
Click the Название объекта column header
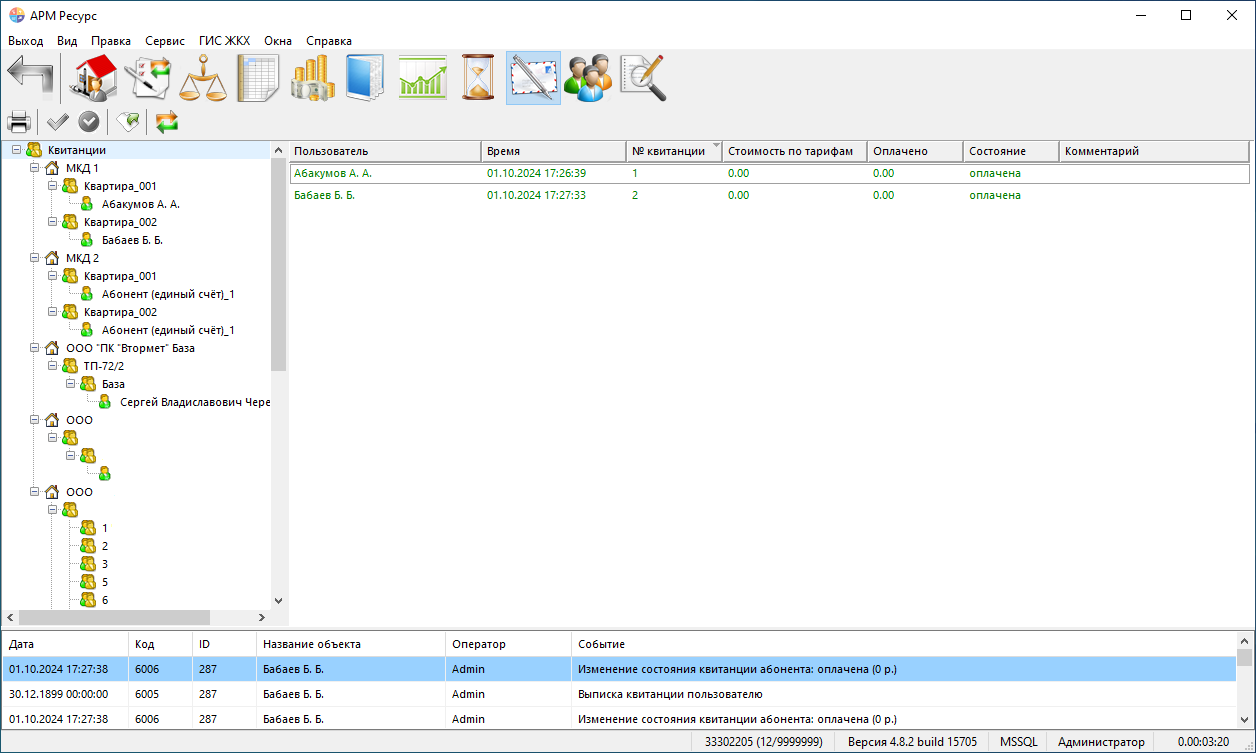tap(350, 644)
